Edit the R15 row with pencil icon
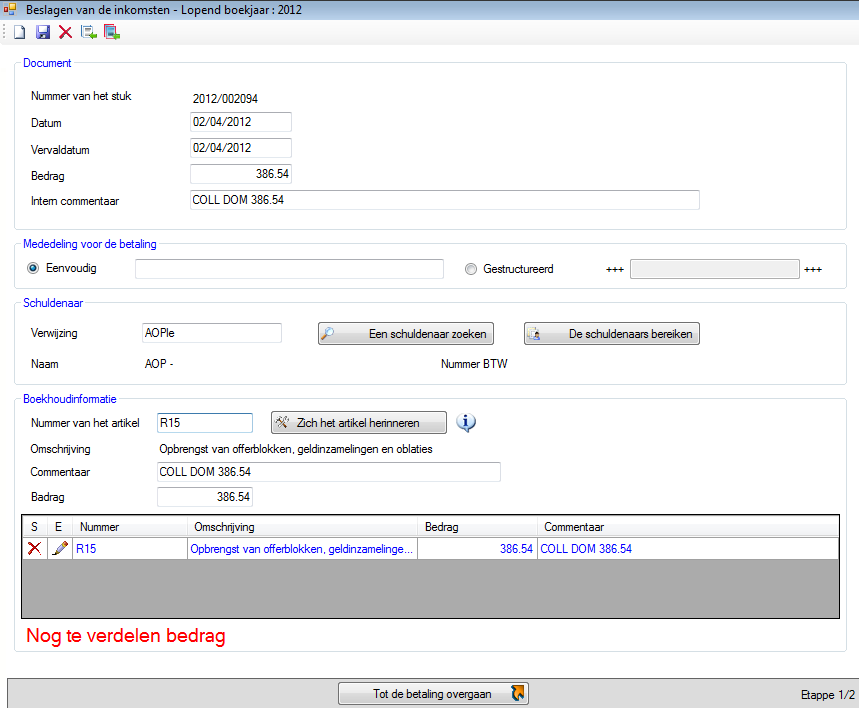859x708 pixels. click(x=59, y=548)
